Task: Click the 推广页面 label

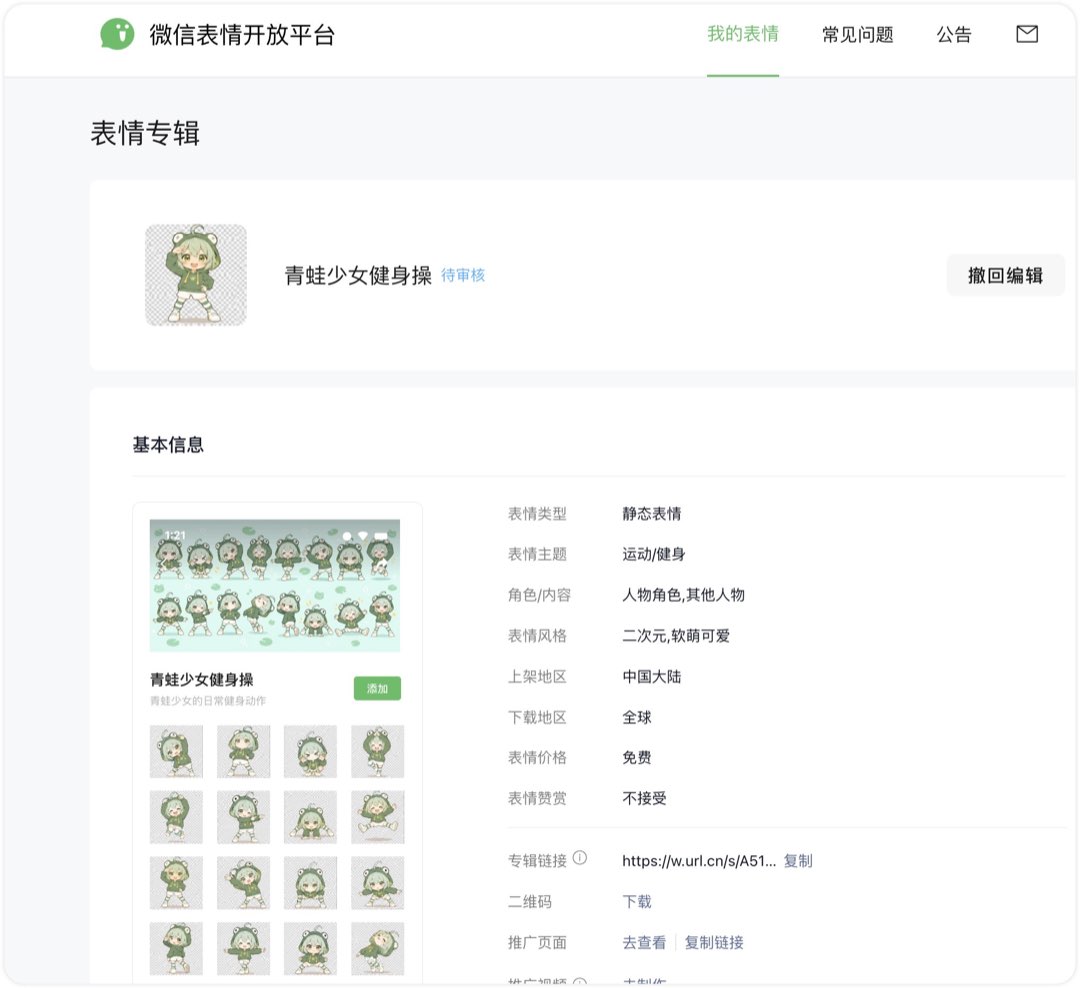Action: click(x=537, y=943)
